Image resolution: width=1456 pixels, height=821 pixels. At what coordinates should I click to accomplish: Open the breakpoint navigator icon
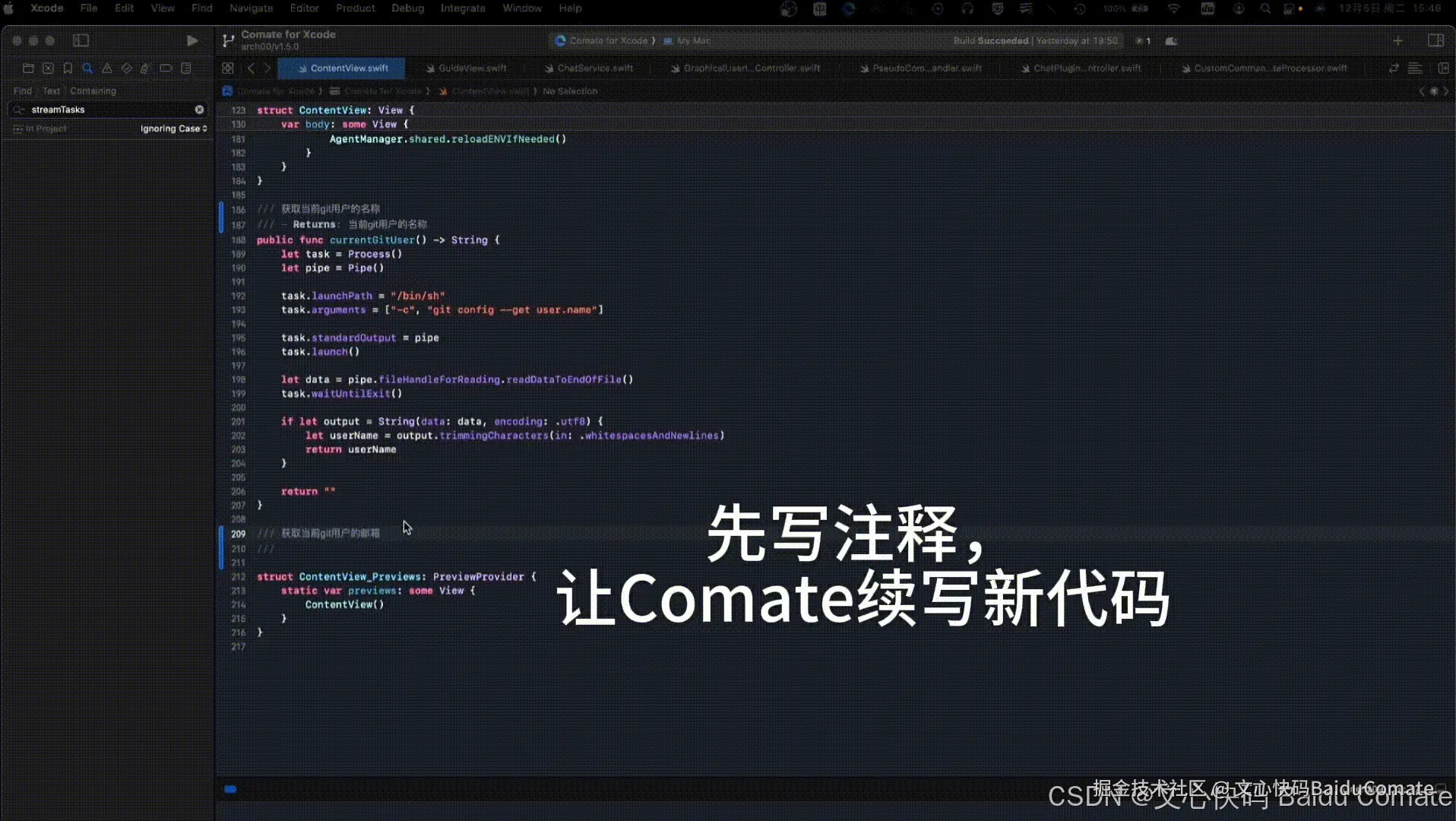[166, 68]
